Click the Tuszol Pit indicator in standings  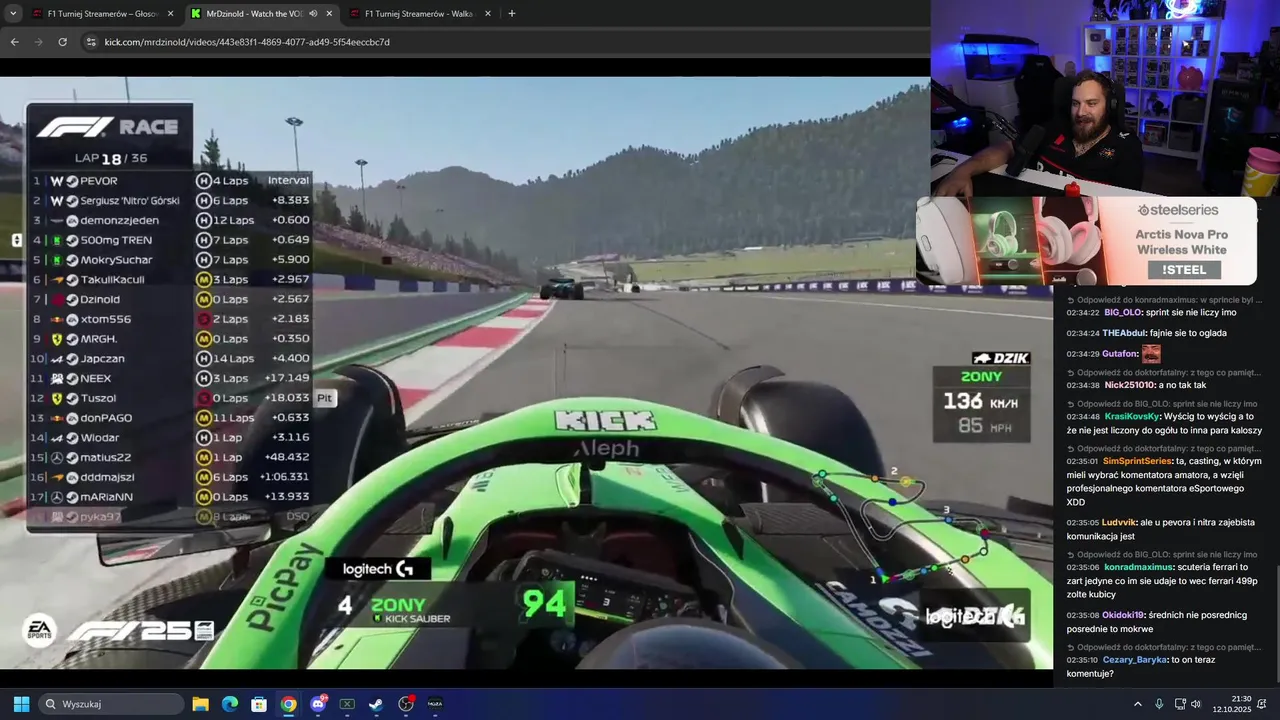(324, 398)
